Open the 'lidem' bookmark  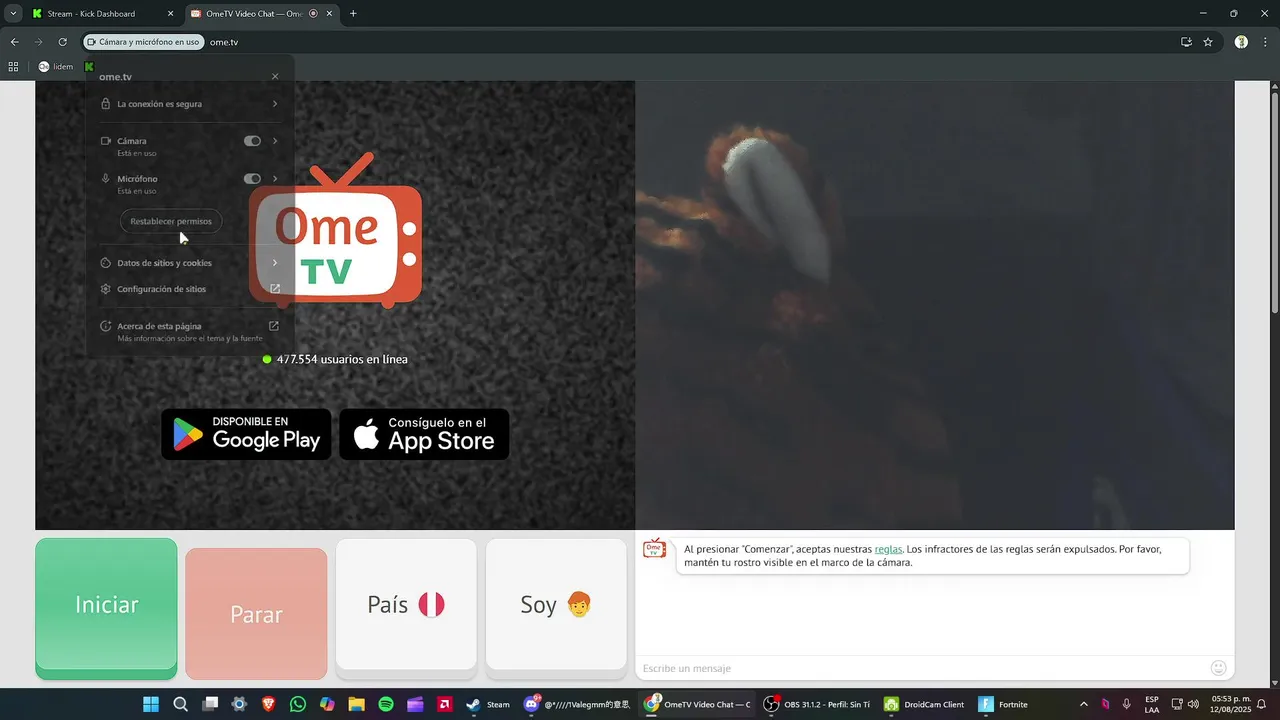click(56, 67)
